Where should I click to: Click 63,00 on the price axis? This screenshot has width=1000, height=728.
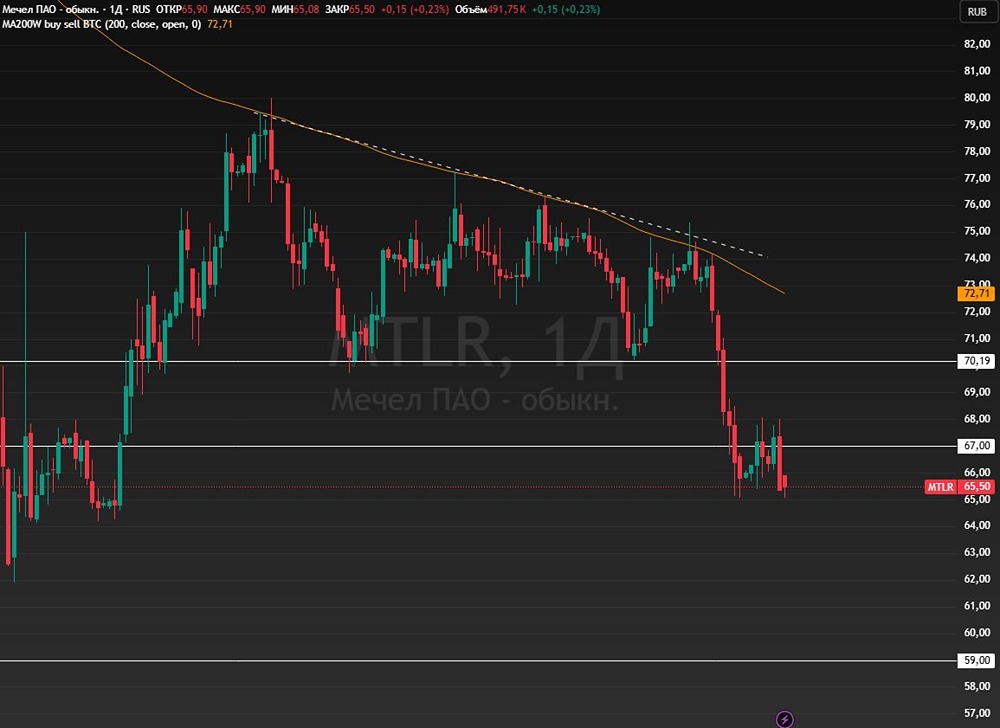point(977,552)
